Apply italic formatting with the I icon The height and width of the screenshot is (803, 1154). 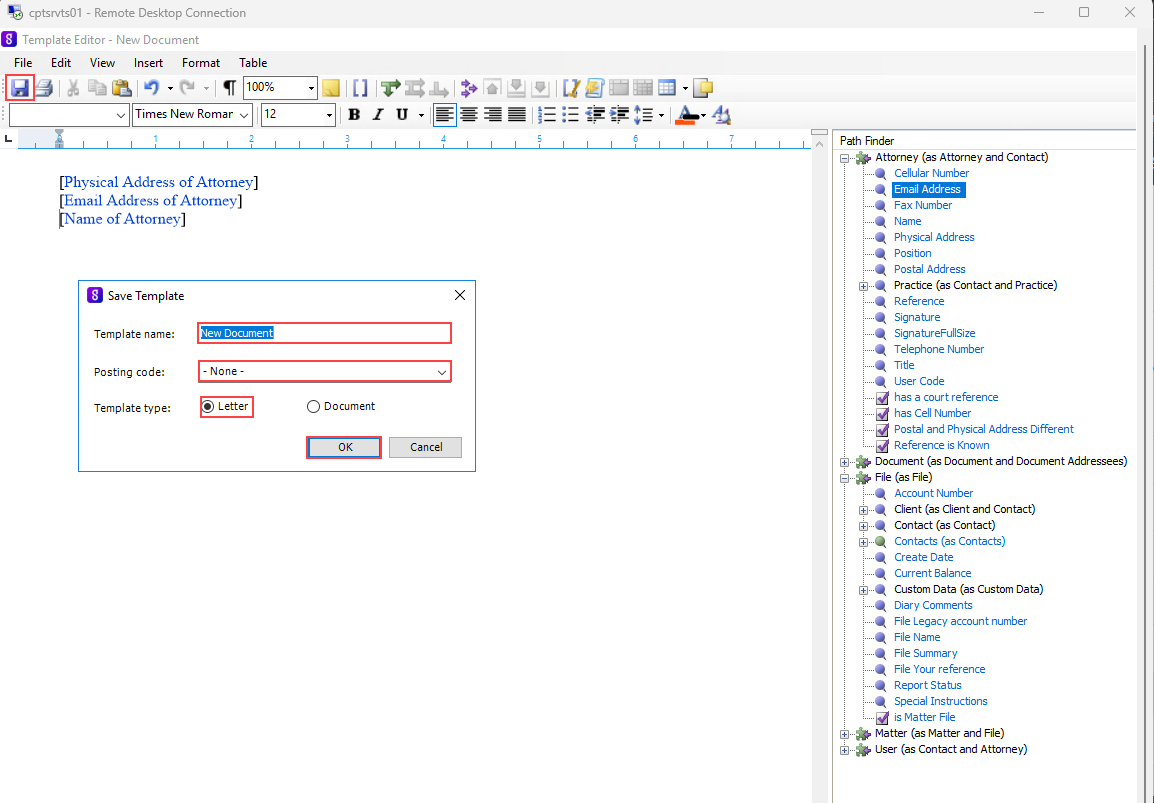click(x=378, y=115)
